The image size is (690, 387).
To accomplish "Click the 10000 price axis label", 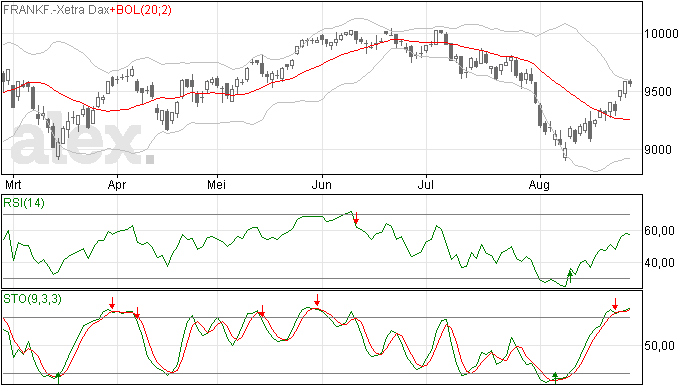I will pyautogui.click(x=661, y=34).
